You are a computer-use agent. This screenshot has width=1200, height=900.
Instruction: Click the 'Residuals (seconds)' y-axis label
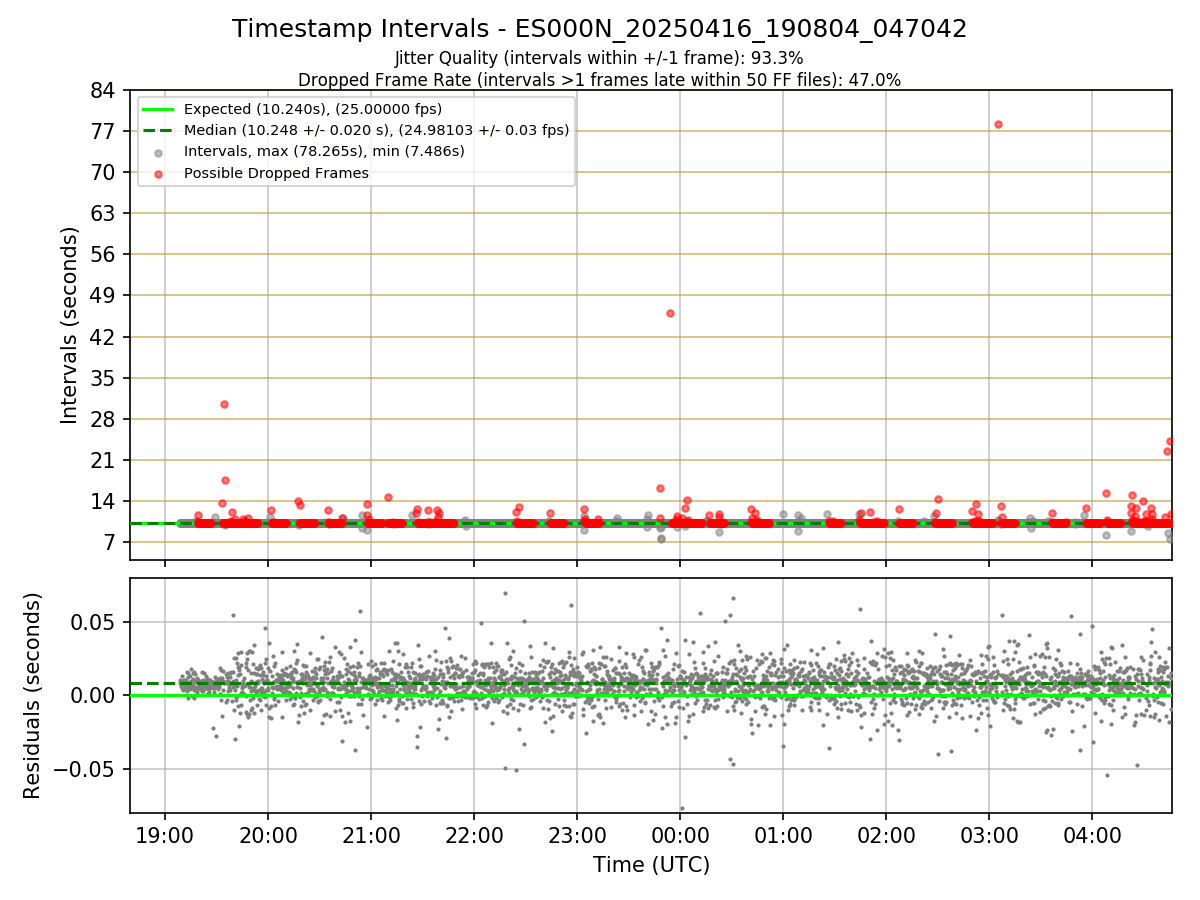click(x=33, y=695)
